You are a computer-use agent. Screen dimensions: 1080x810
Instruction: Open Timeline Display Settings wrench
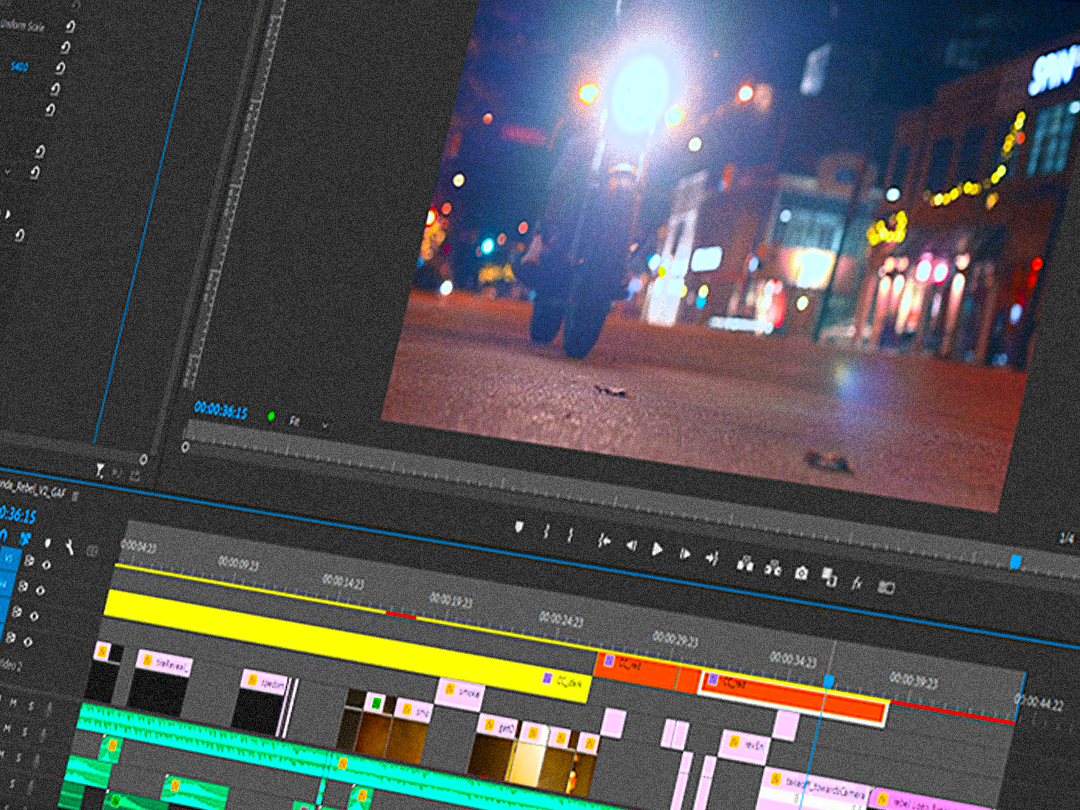[70, 547]
